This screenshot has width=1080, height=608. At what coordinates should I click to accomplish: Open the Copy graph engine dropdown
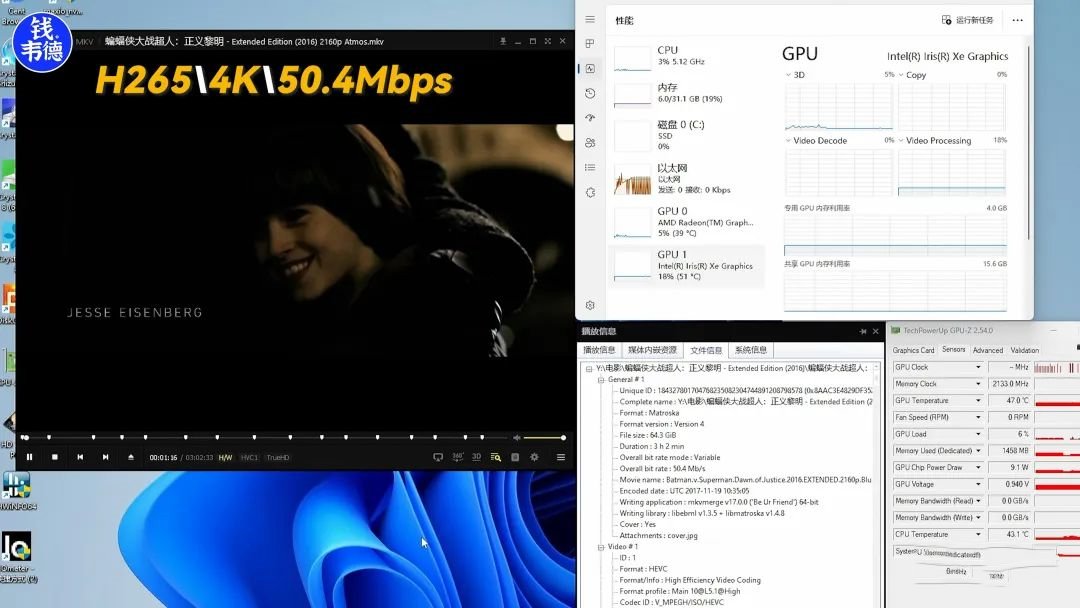pos(901,75)
